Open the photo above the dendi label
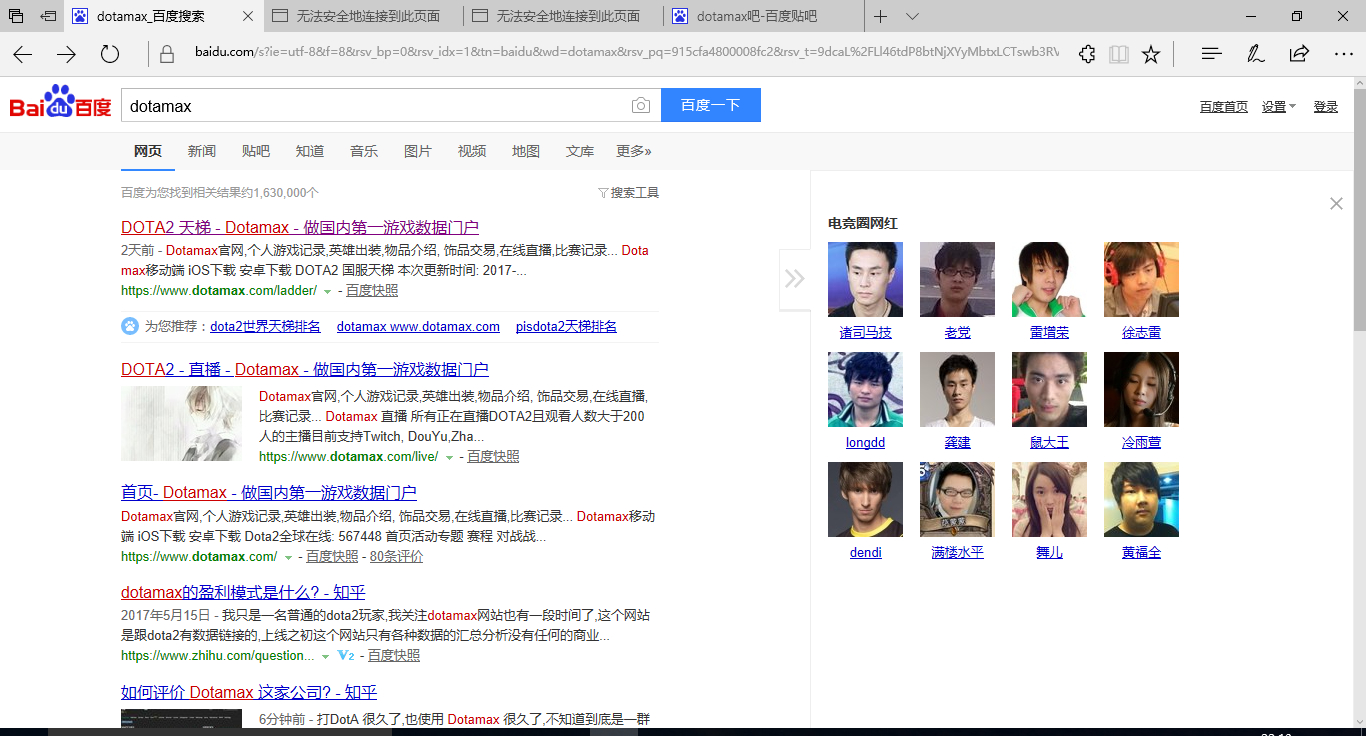The image size is (1366, 736). click(865, 499)
